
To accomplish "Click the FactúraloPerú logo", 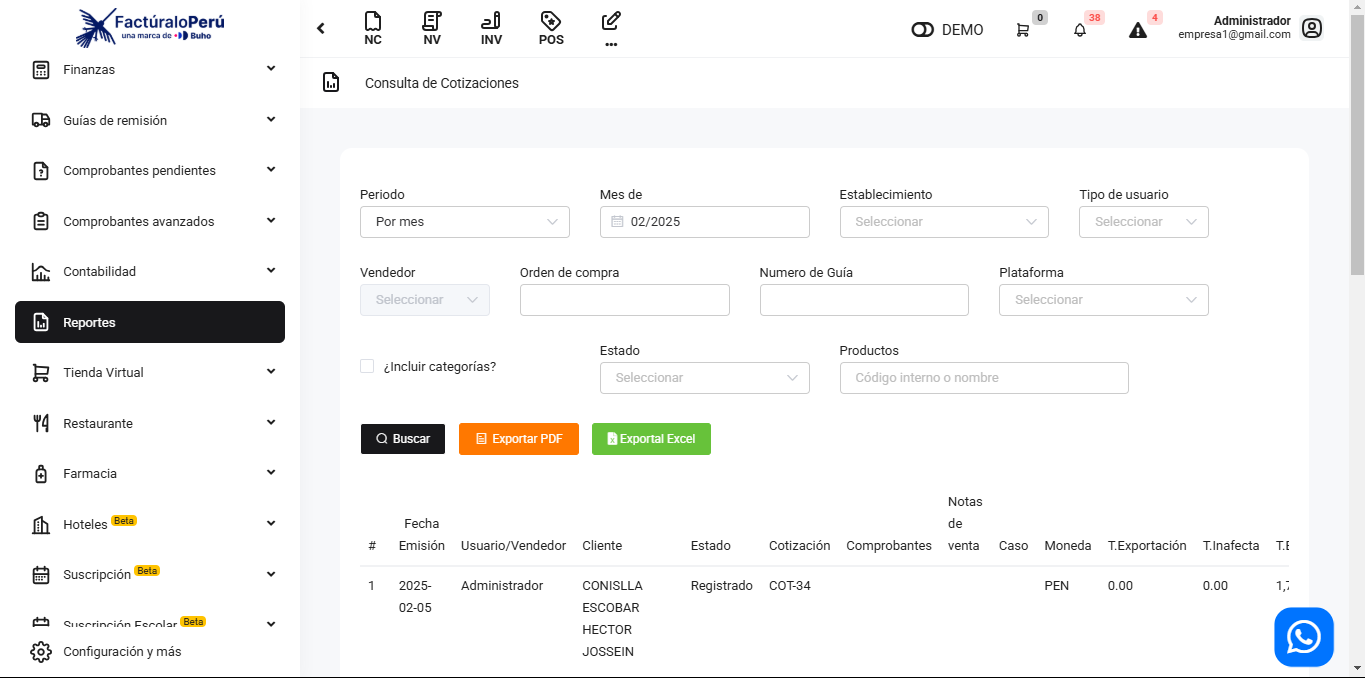I will (150, 27).
